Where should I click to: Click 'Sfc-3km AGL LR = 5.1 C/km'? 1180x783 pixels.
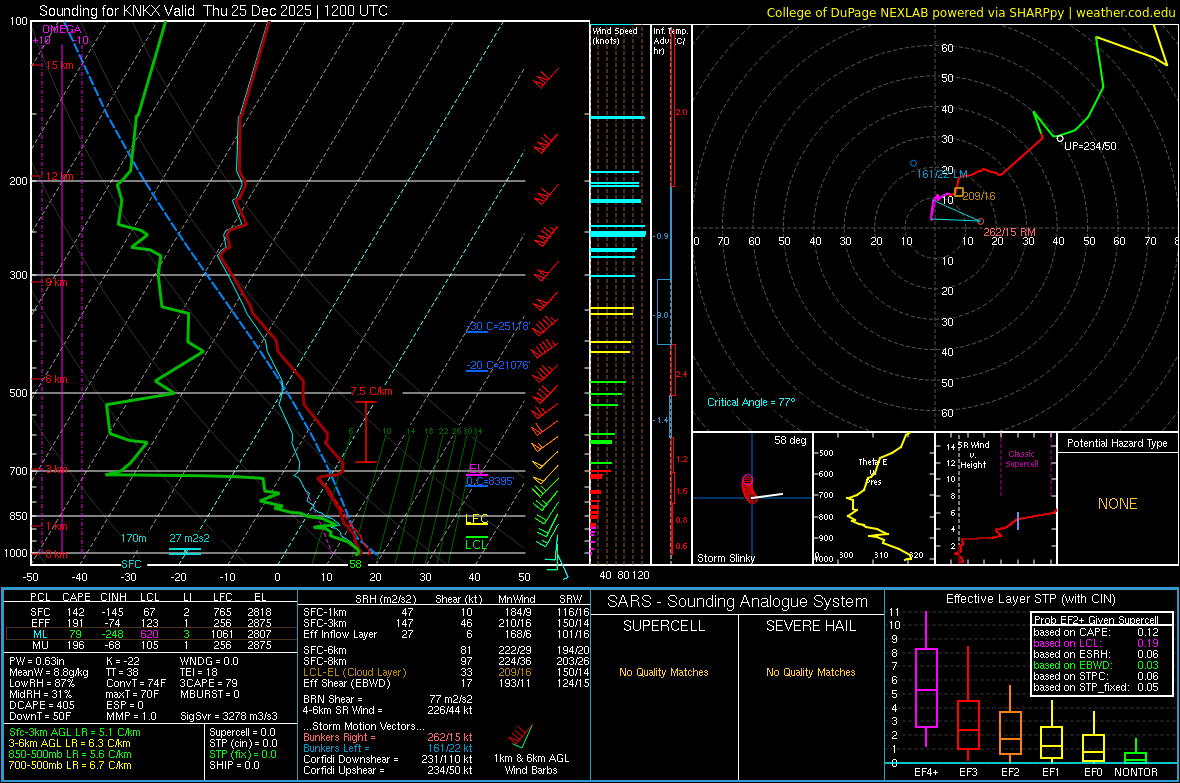[75, 732]
